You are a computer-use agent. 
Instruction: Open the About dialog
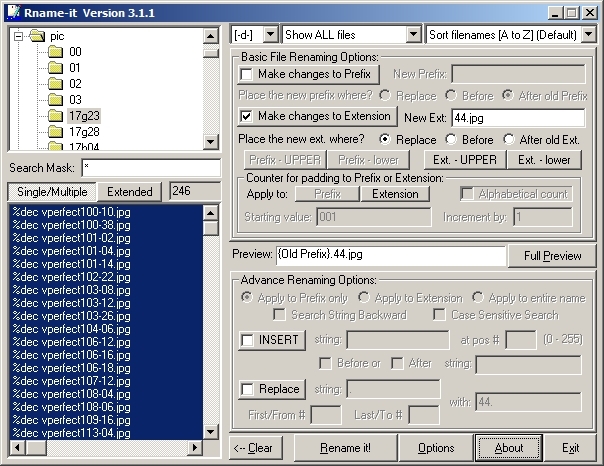tap(508, 448)
